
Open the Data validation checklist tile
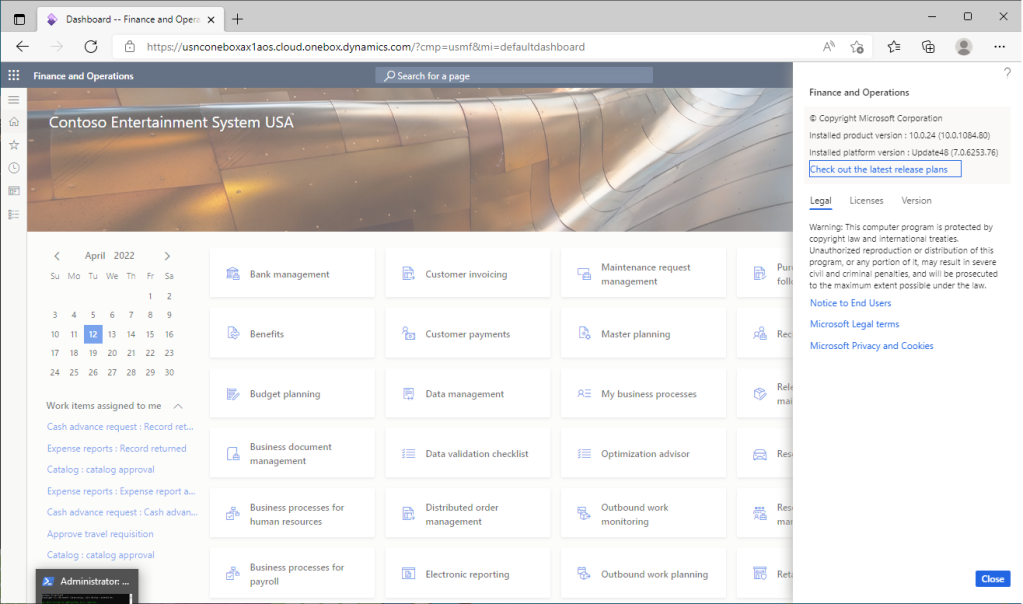tap(468, 454)
